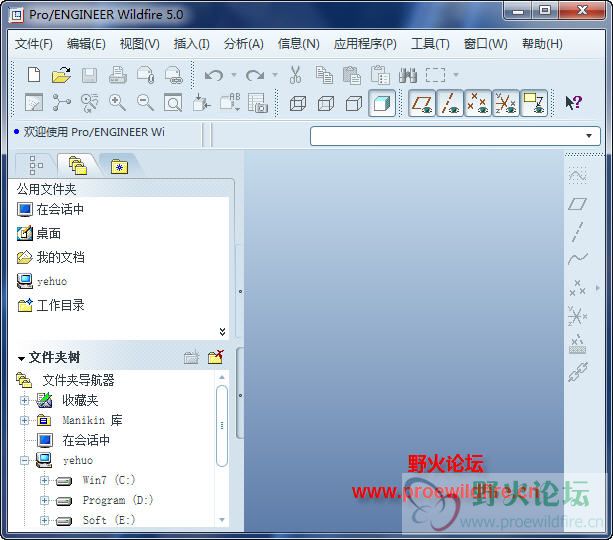Click the folder tree vertical scrollbar
The width and height of the screenshot is (613, 540).
pyautogui.click(x=222, y=425)
